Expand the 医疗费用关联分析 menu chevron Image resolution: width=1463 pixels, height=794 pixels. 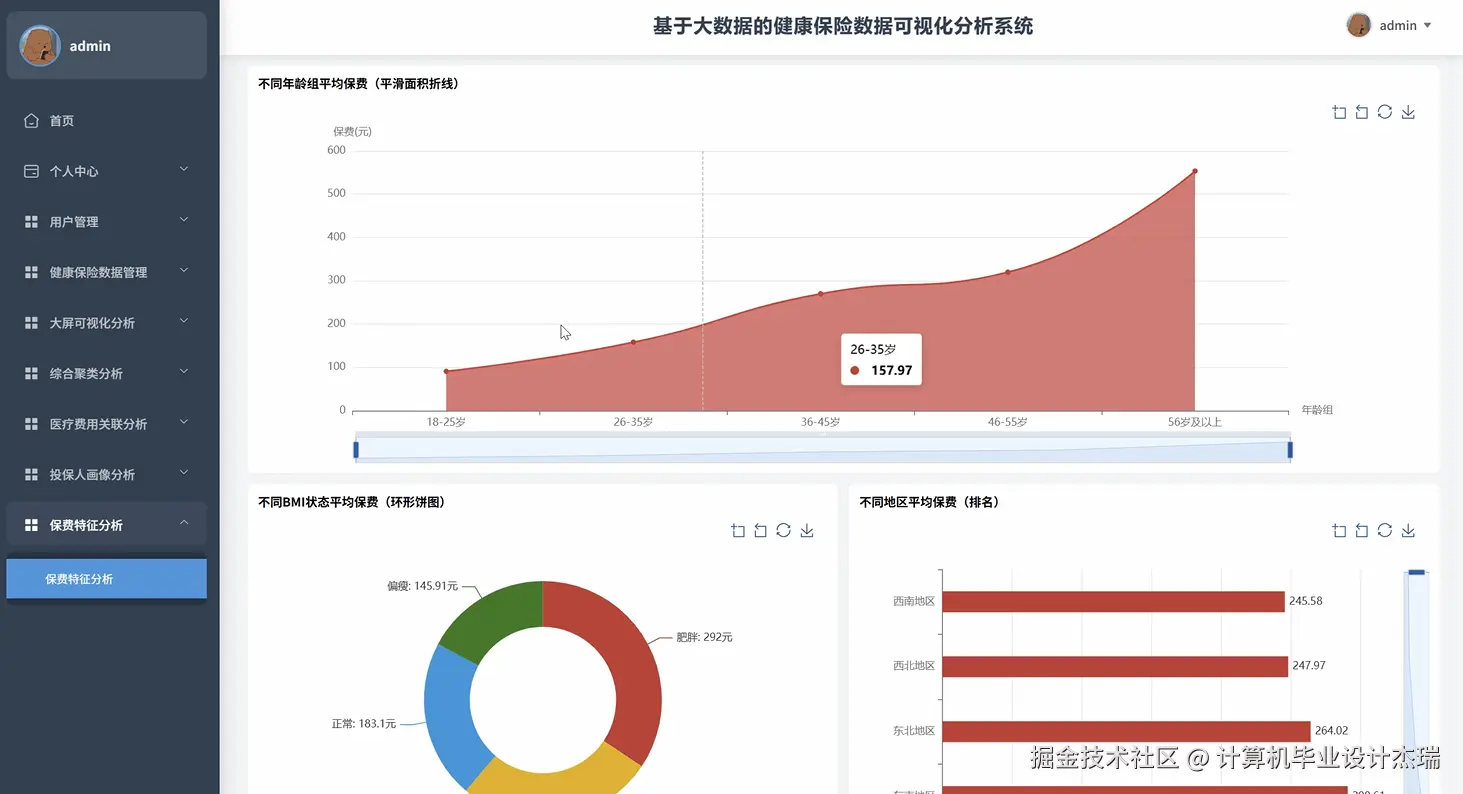(x=184, y=422)
